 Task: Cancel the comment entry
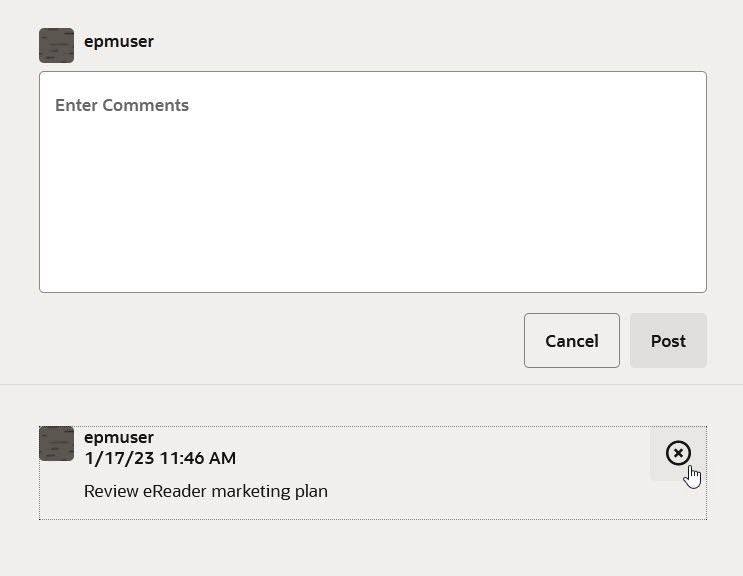[x=571, y=341]
